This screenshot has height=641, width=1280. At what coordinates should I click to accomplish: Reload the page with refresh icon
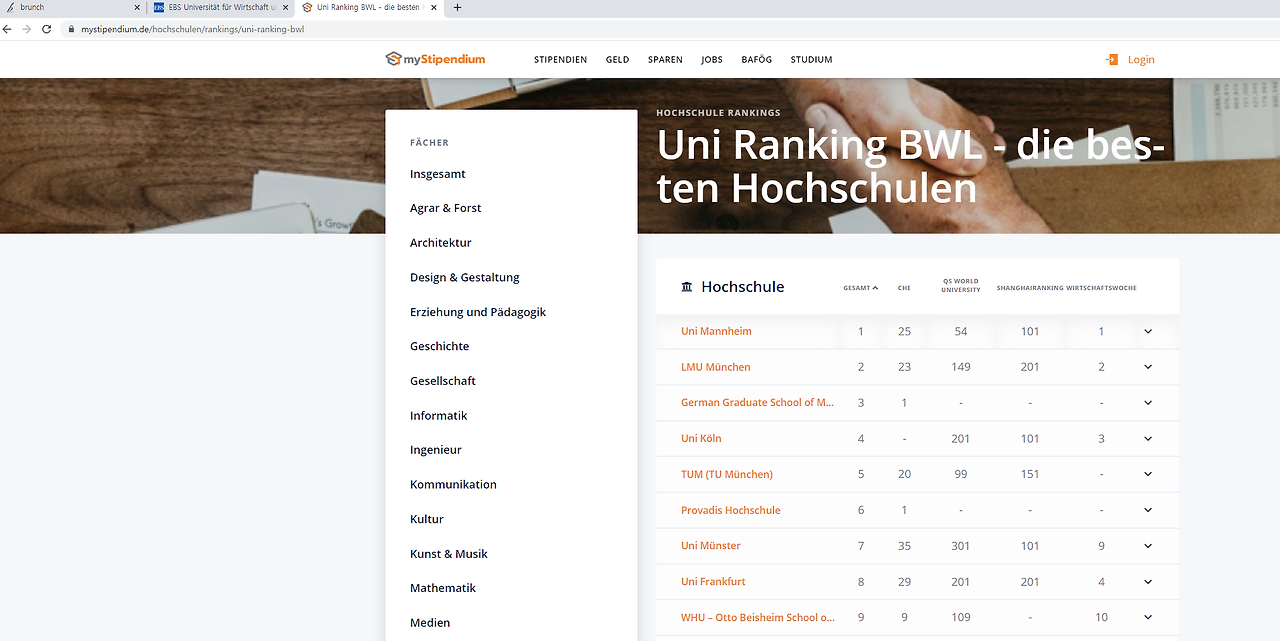coord(46,29)
